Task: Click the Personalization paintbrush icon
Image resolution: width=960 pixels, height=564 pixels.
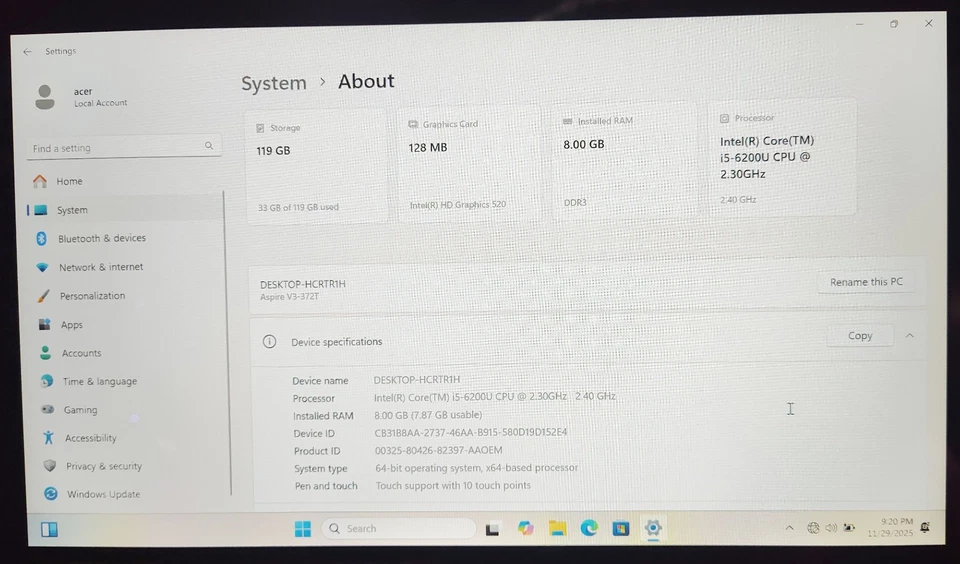Action: coord(43,296)
